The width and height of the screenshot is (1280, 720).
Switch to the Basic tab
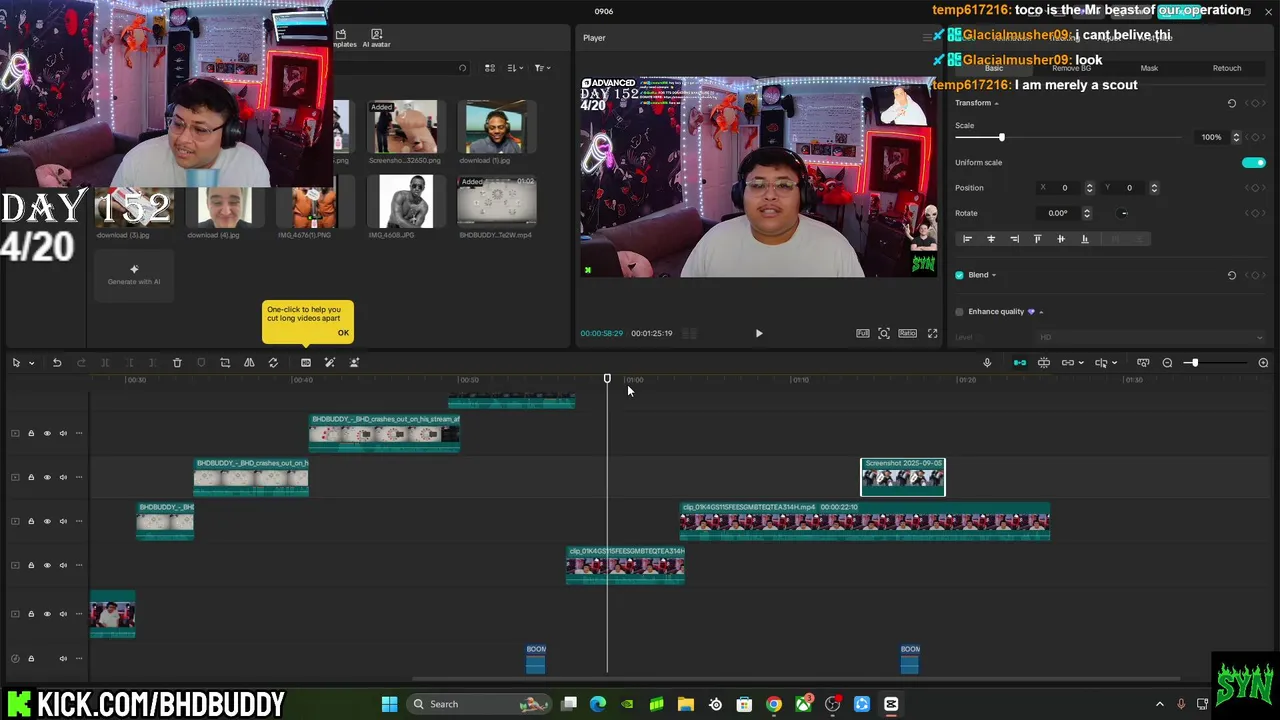click(994, 68)
